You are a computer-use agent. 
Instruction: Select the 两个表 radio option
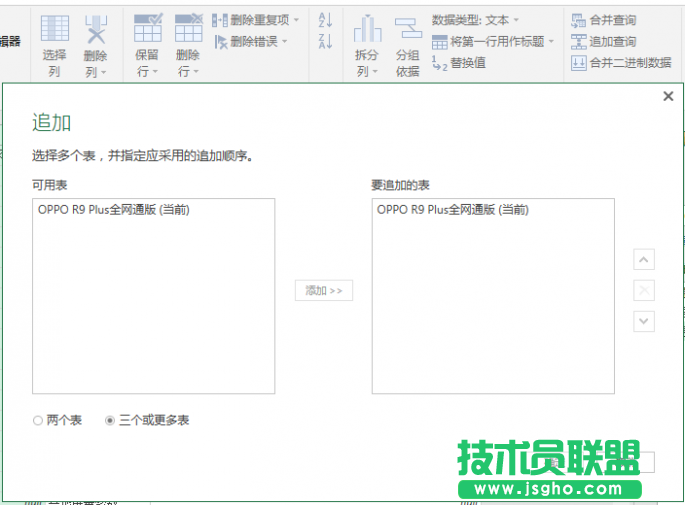tap(38, 421)
